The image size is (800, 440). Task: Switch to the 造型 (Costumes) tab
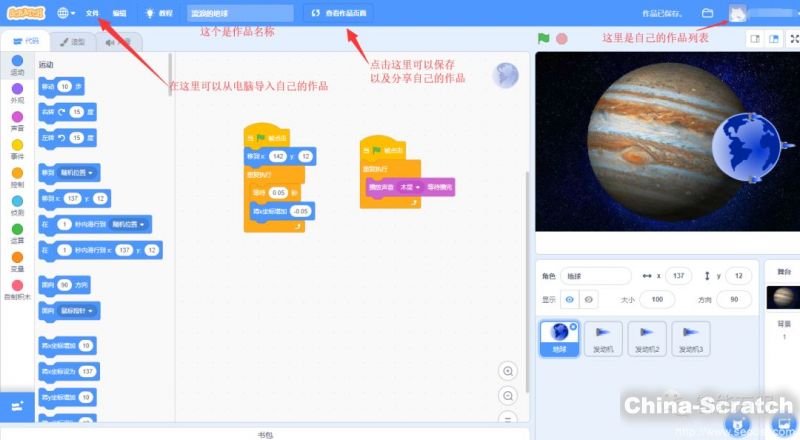71,42
